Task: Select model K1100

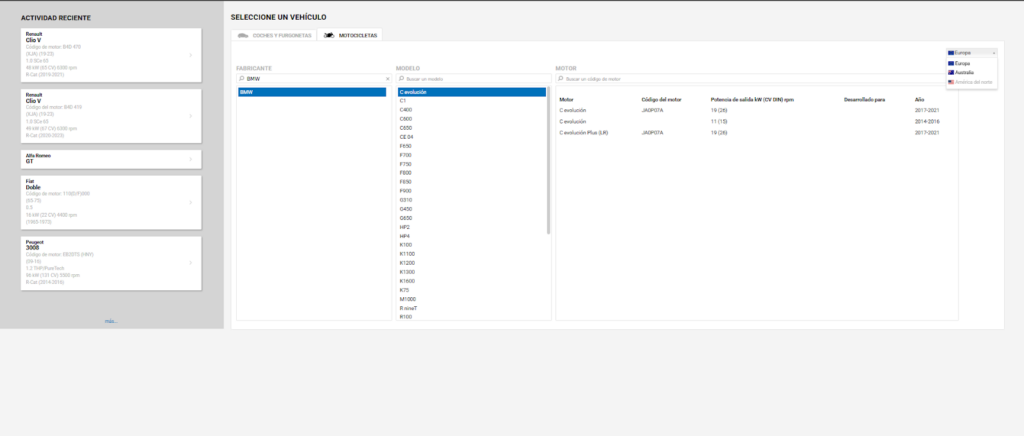Action: [472, 254]
